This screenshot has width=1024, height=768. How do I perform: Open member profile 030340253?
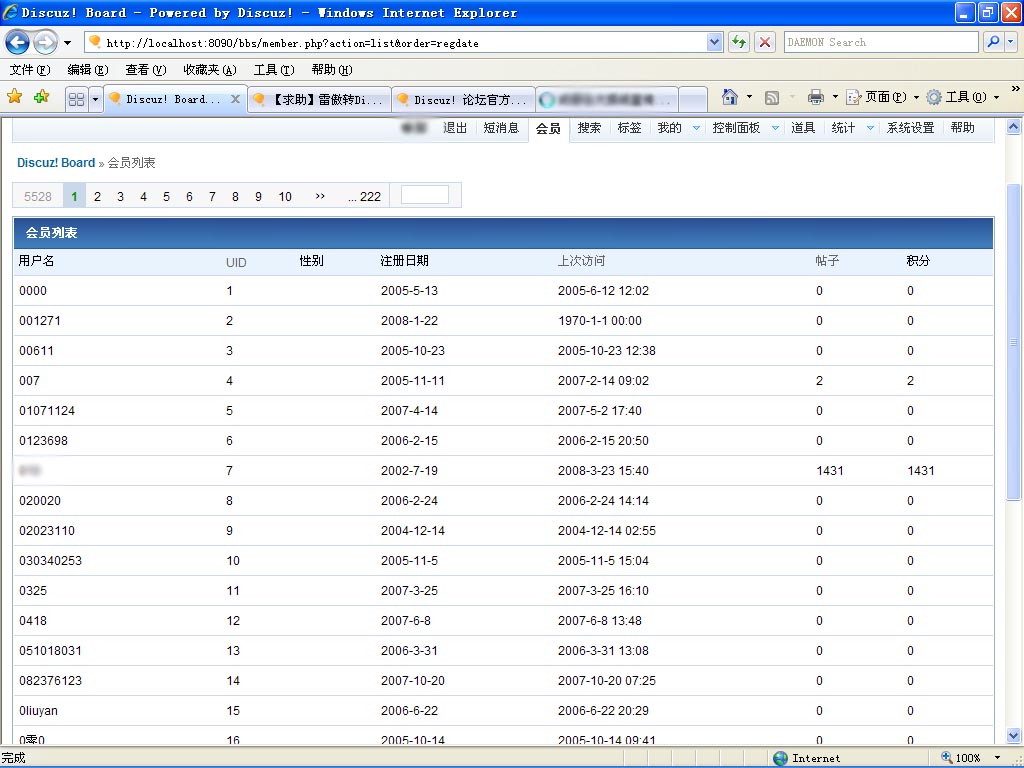coord(50,560)
